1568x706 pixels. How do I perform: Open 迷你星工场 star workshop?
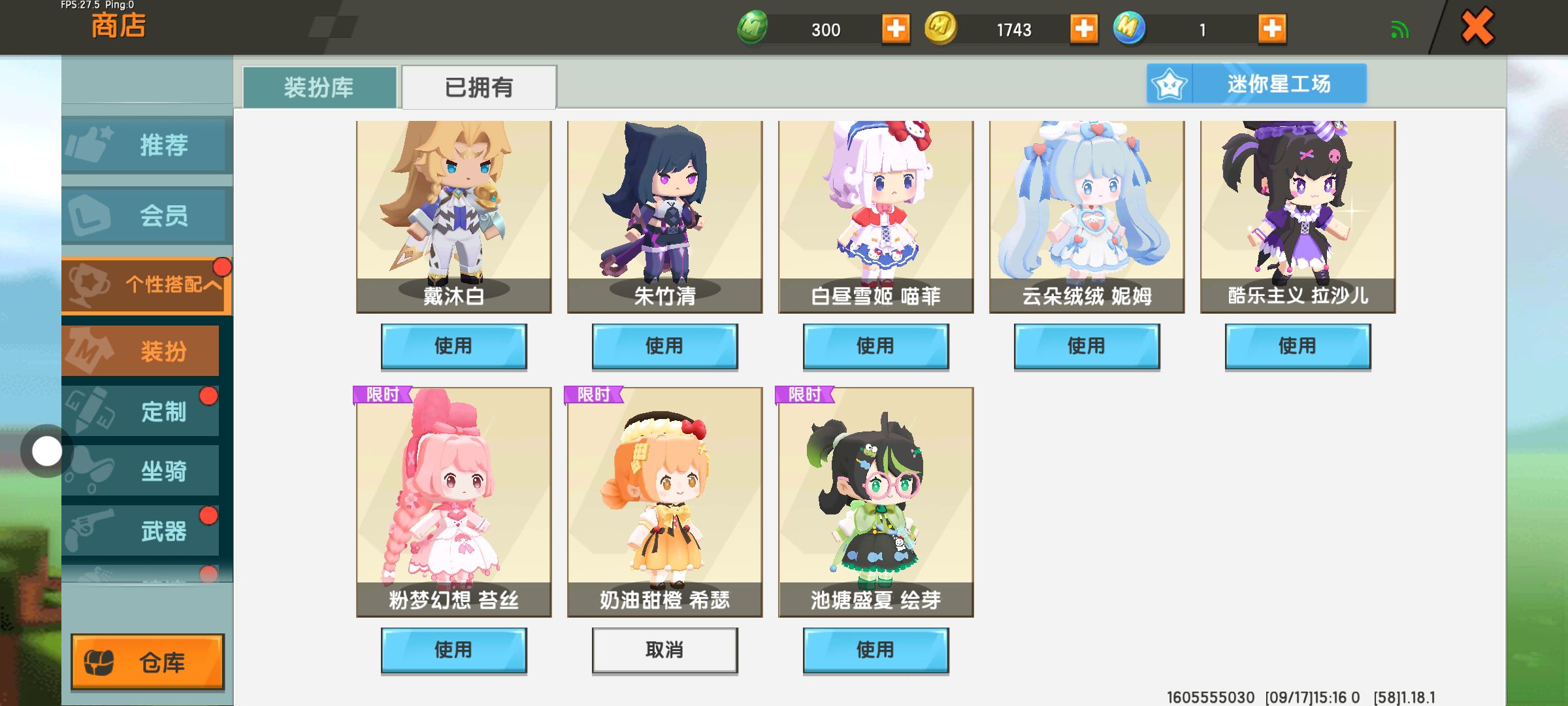coord(1256,84)
